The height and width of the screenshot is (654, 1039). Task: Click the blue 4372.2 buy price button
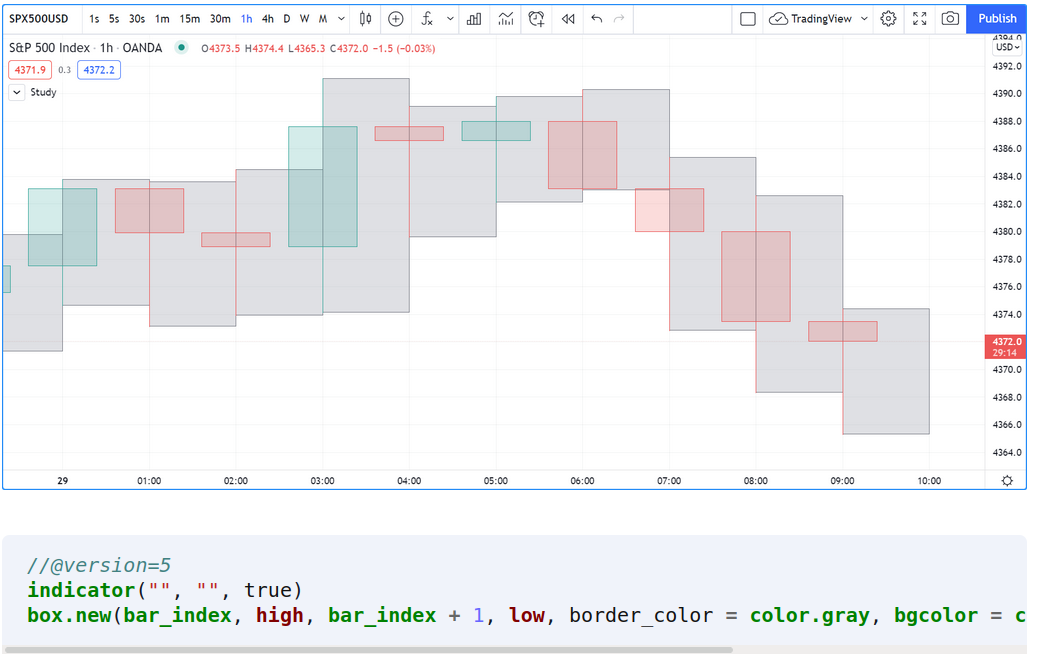[99, 70]
